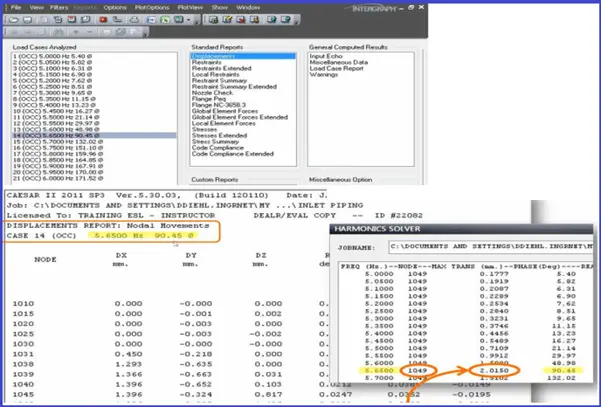Viewport: 601px width, 407px height.
Task: Open the PlotView menu
Action: tap(190, 7)
